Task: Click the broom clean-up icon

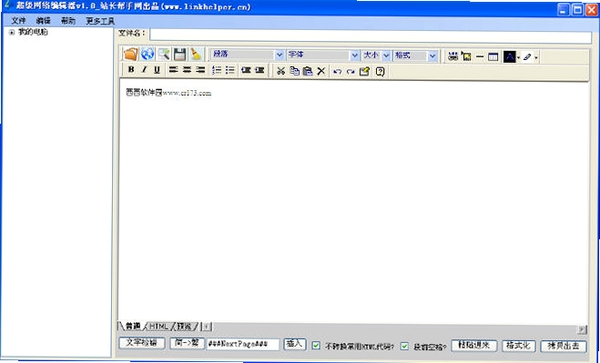Action: click(x=196, y=54)
